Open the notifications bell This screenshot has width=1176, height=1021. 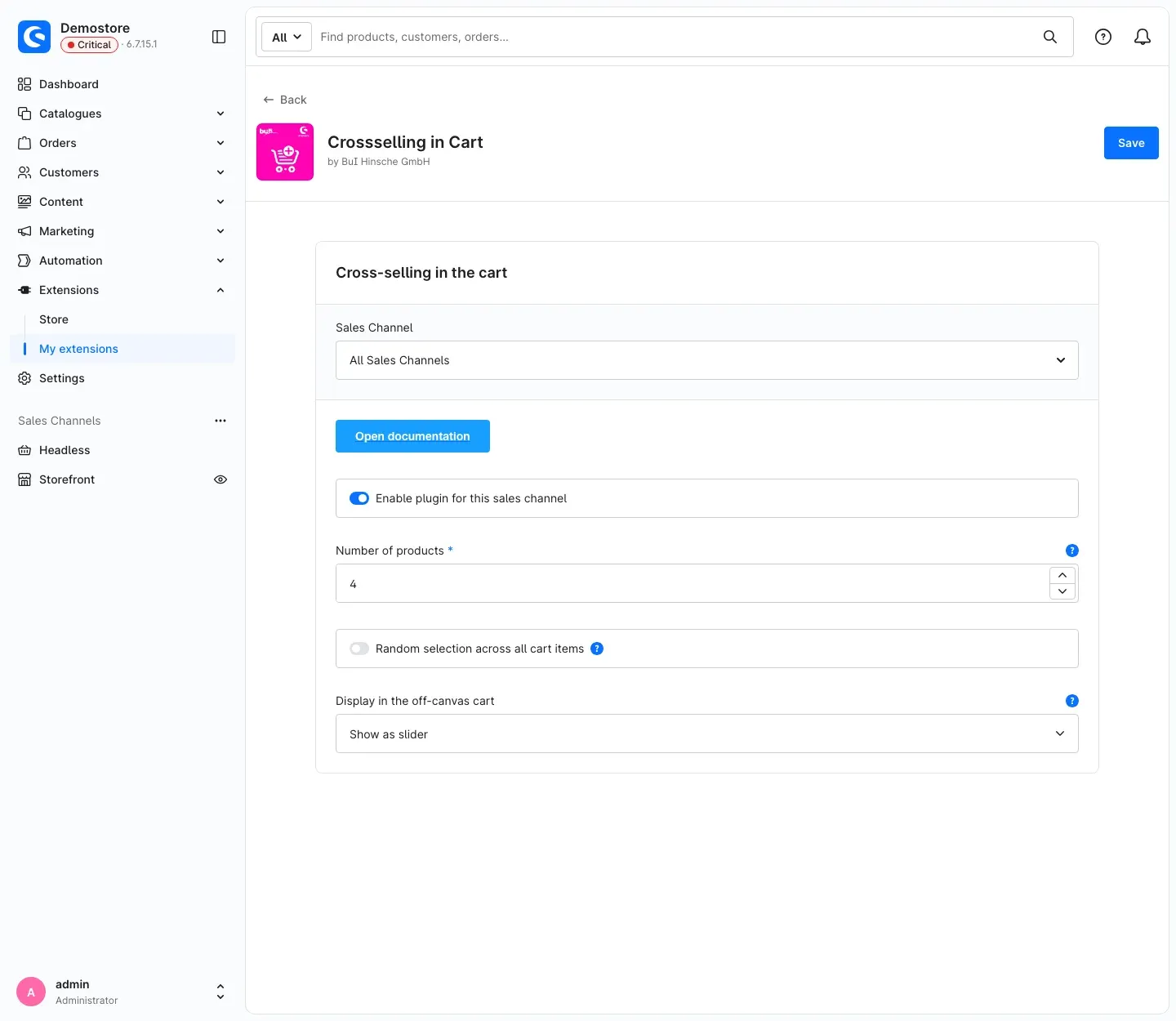click(1143, 37)
